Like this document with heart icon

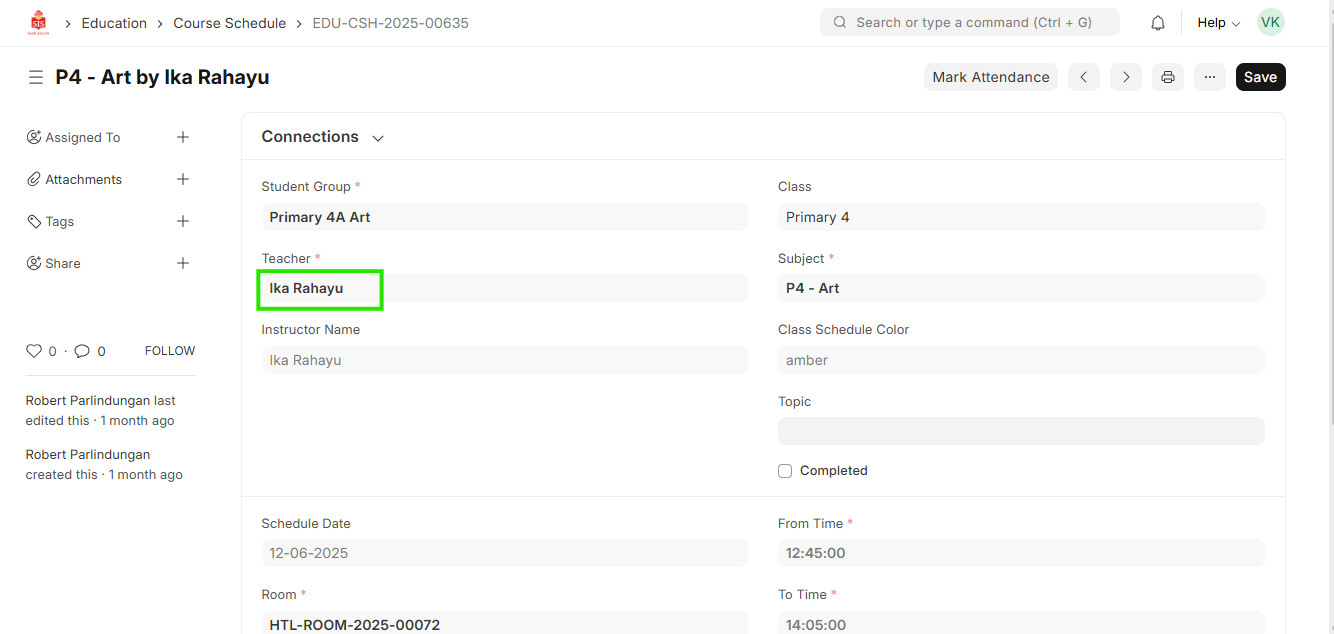[34, 351]
